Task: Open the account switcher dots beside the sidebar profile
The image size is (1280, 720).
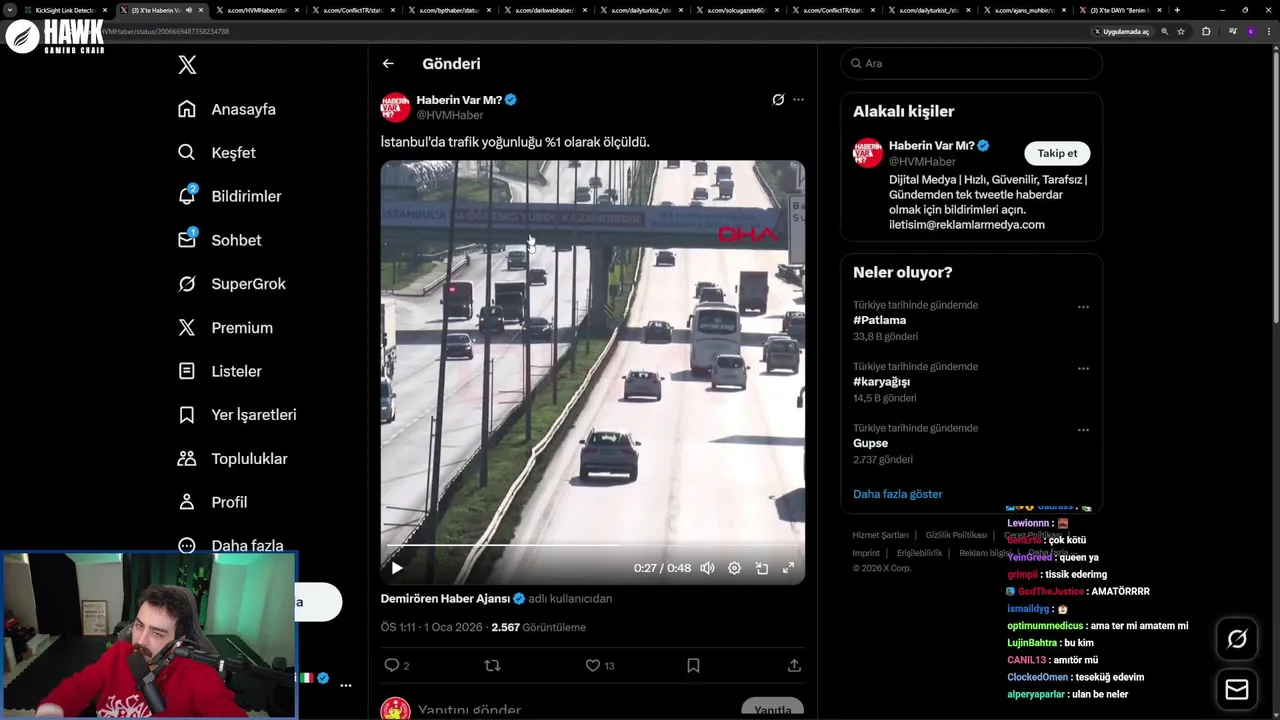Action: point(346,685)
